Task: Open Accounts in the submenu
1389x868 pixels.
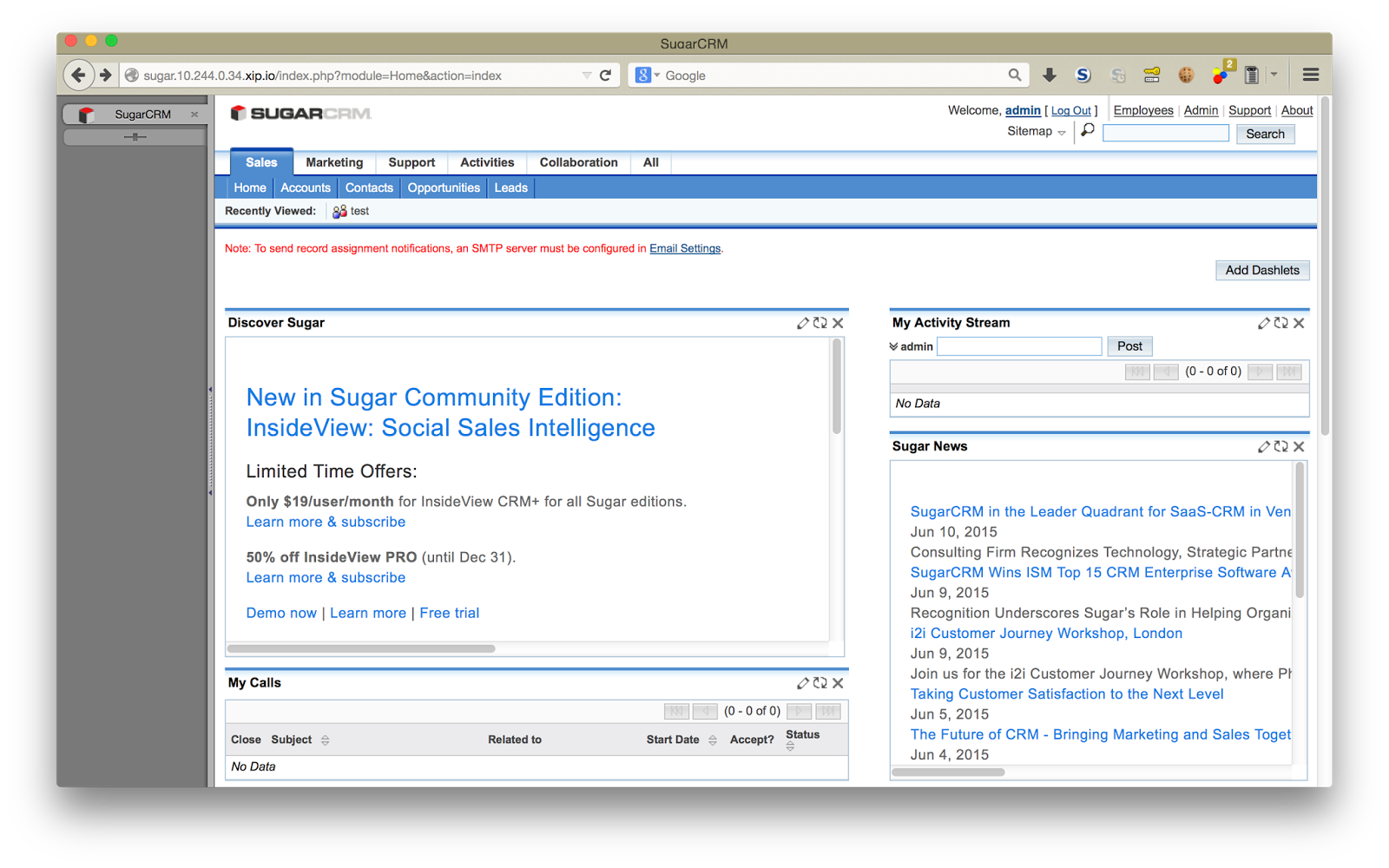Action: pyautogui.click(x=306, y=187)
